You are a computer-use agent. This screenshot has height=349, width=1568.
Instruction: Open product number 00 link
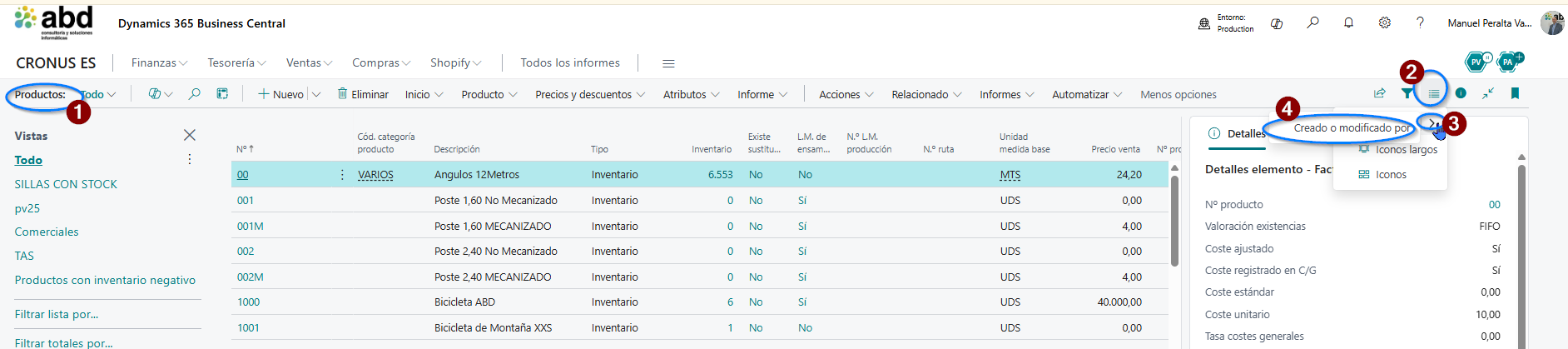243,174
